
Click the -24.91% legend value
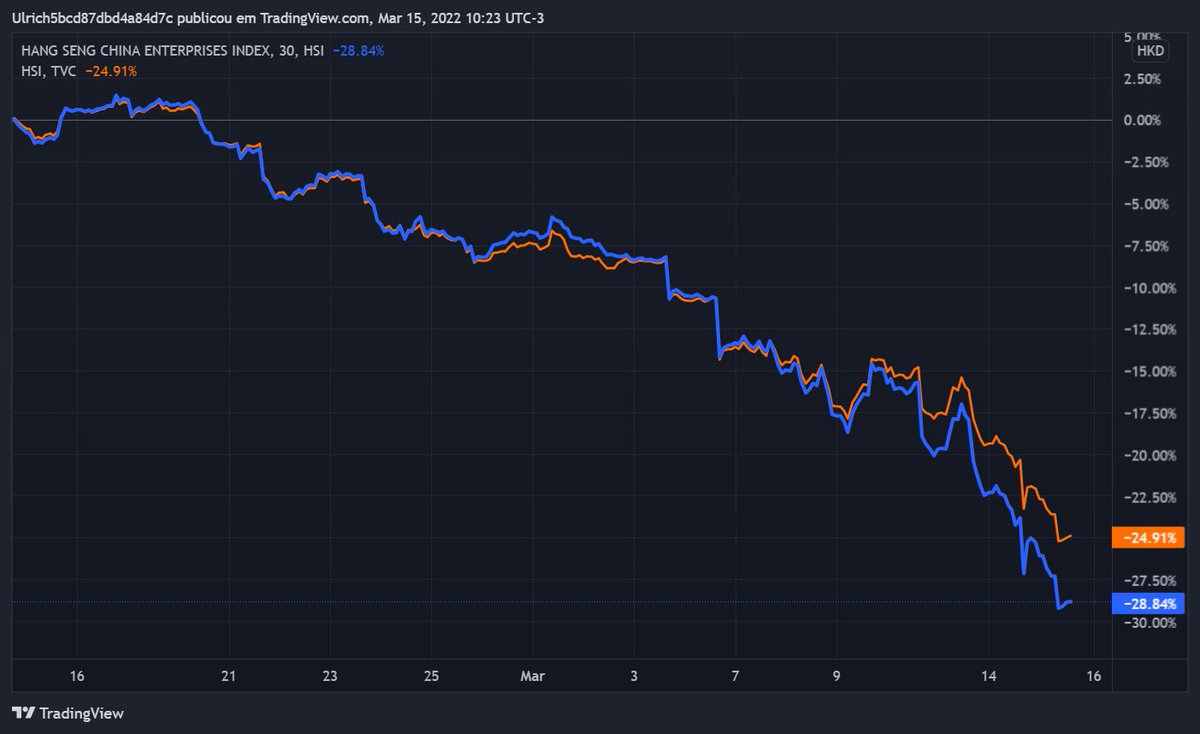pos(111,71)
